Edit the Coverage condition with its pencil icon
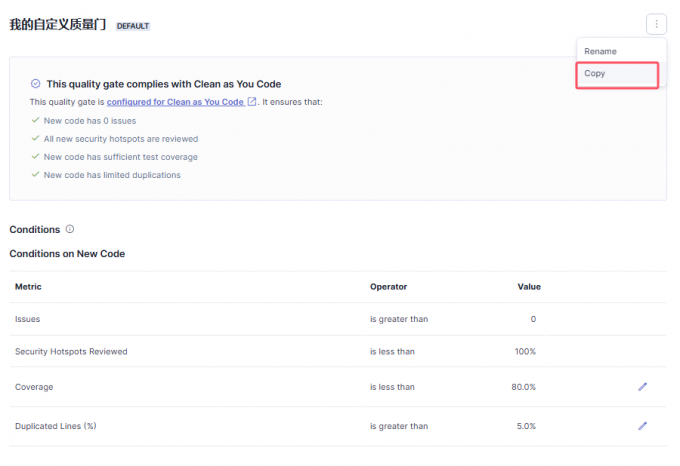The image size is (680, 466). [643, 386]
